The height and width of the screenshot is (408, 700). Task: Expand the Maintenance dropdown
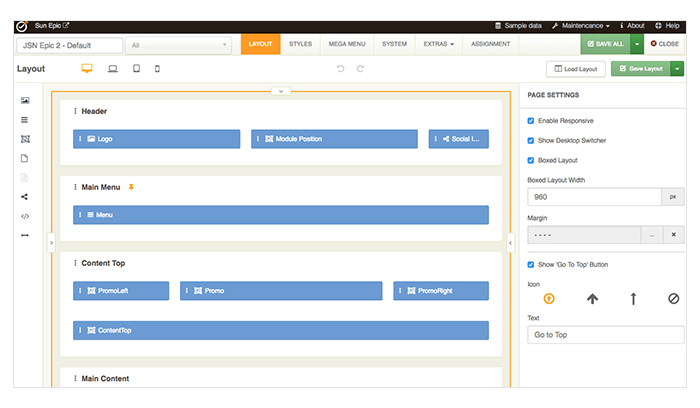(x=581, y=25)
